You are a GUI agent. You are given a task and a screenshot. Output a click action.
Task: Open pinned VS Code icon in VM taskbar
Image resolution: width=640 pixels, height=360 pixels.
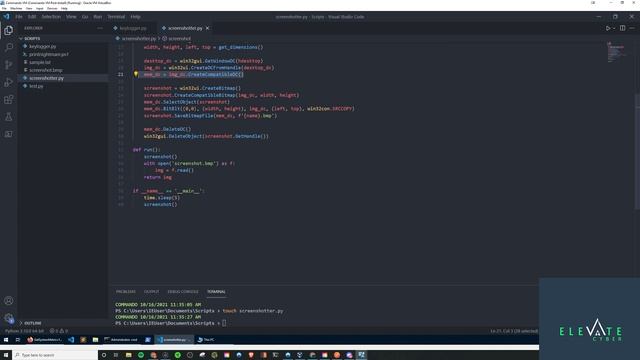71,340
